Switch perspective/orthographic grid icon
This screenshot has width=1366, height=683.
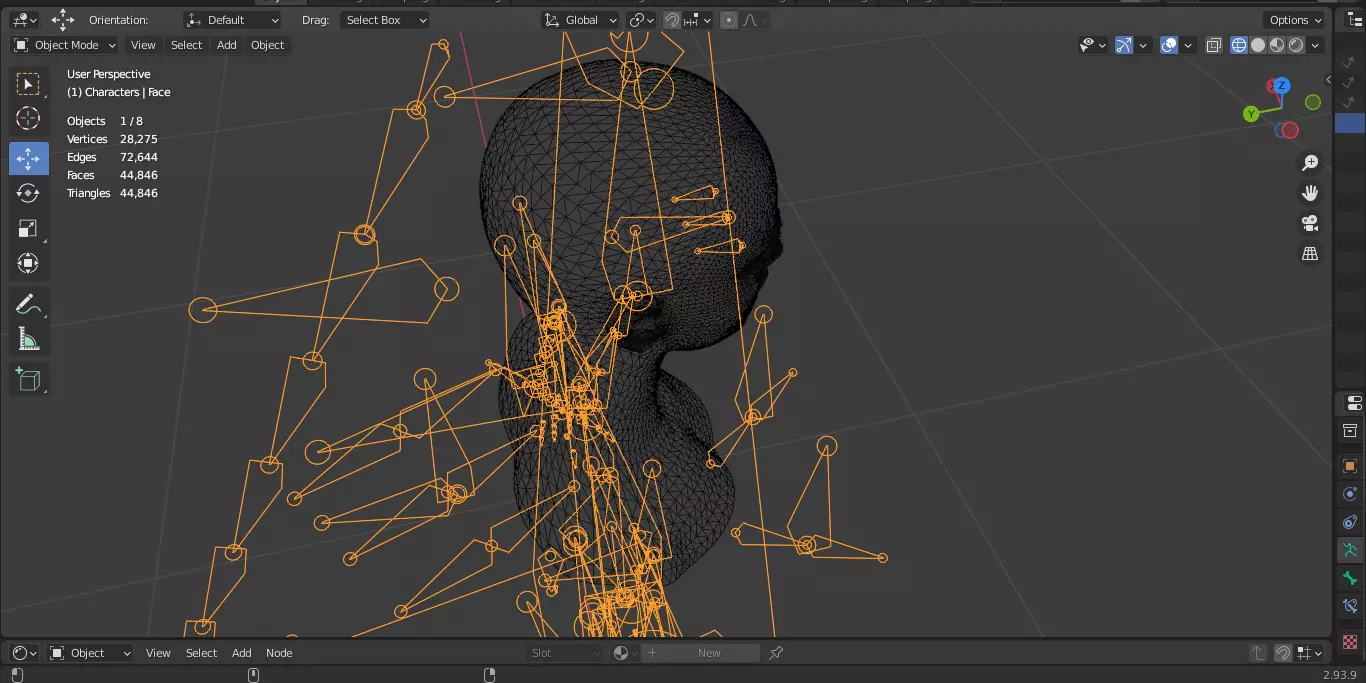click(1310, 254)
